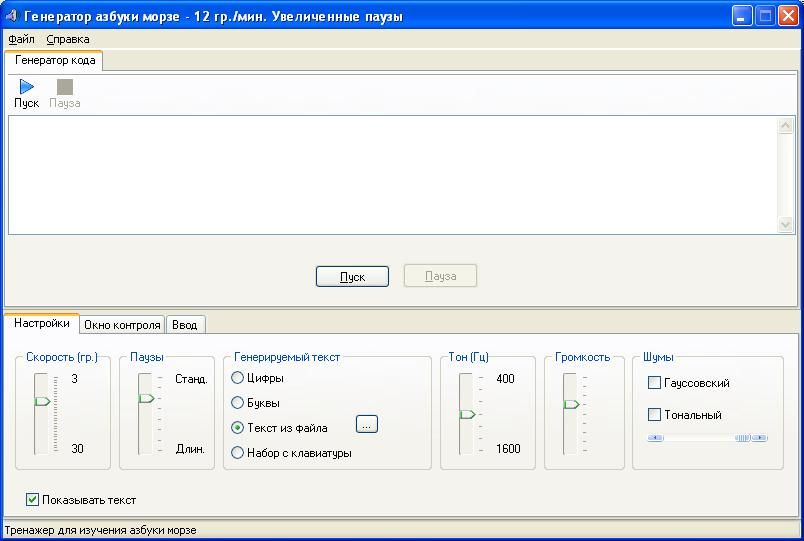Open the Файл menu
Viewport: 804px width, 541px height.
pos(21,39)
